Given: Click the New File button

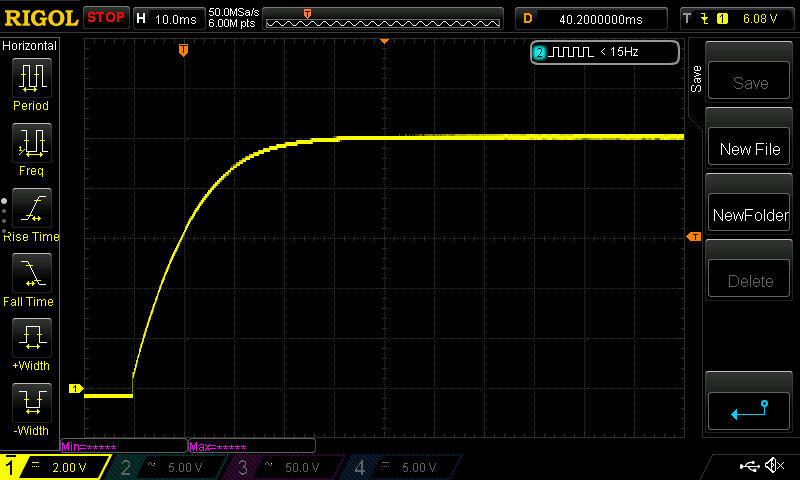Looking at the screenshot, I should click(x=749, y=146).
